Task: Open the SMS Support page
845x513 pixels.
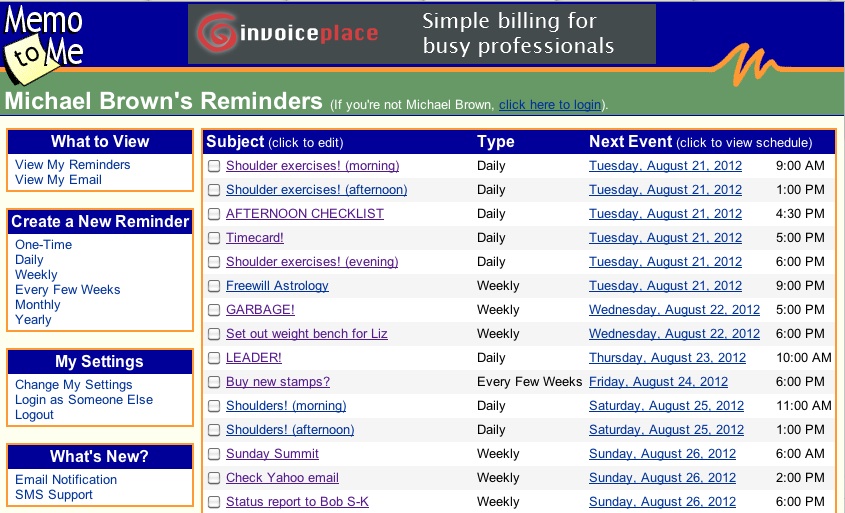Action: tap(53, 495)
